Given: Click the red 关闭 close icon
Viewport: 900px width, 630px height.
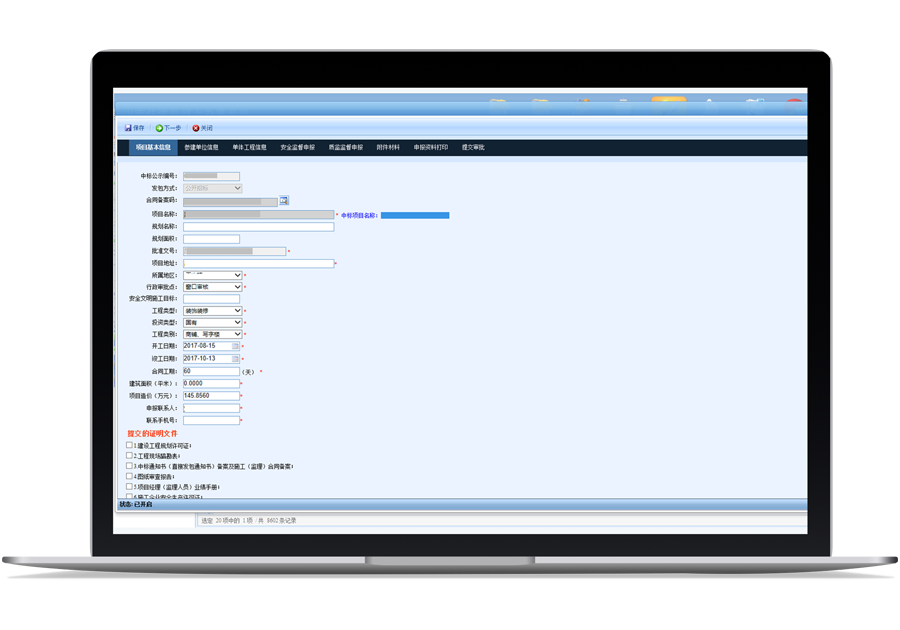Looking at the screenshot, I should click(x=196, y=128).
